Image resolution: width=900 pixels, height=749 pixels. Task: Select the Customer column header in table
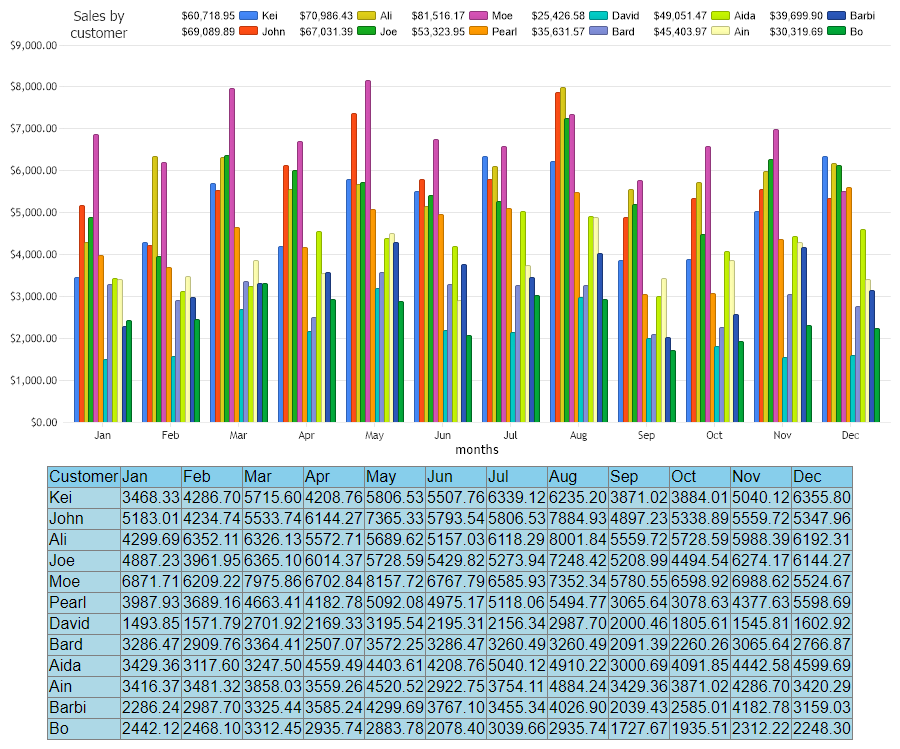coord(83,477)
